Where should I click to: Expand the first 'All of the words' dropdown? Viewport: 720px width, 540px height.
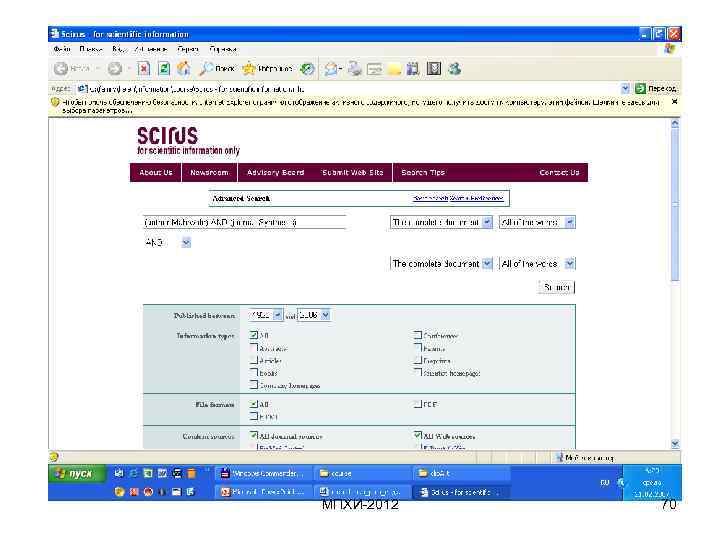click(x=570, y=222)
